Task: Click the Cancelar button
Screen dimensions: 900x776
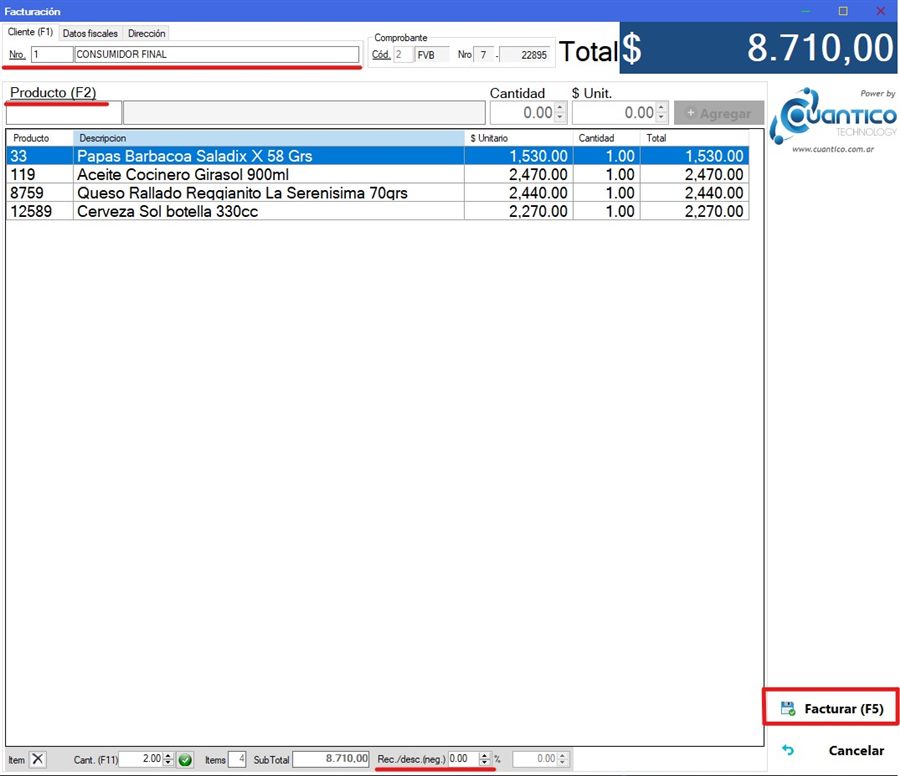Action: (832, 750)
